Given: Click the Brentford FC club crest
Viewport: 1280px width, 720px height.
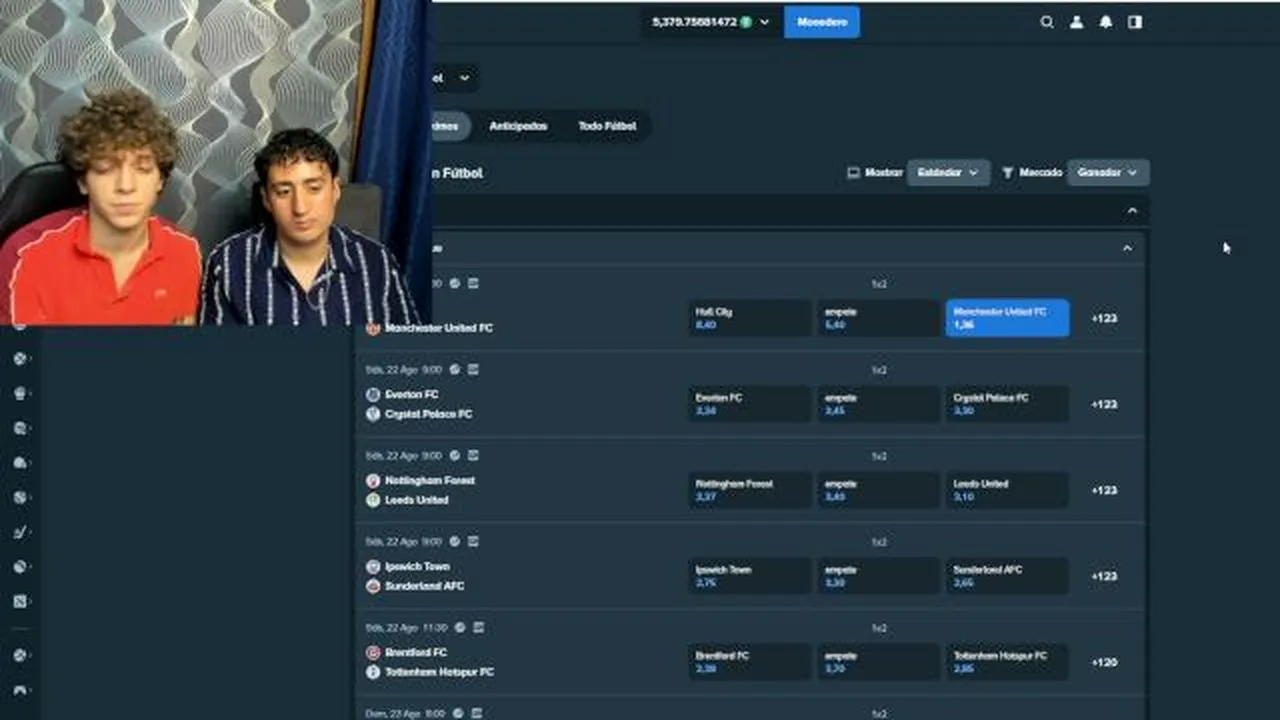Looking at the screenshot, I should (373, 653).
